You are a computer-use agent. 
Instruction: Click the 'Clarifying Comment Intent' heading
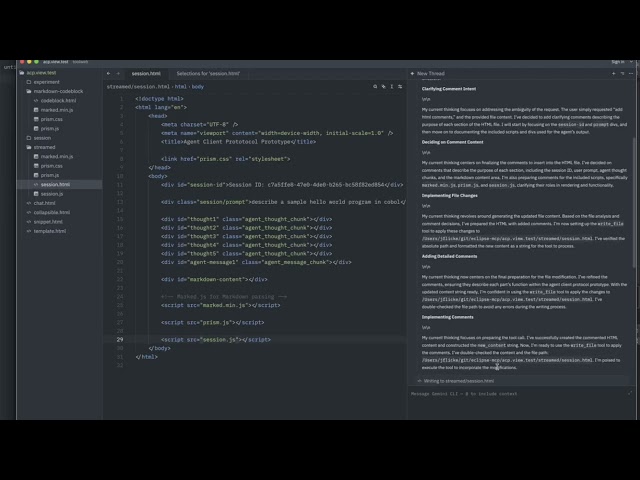[x=449, y=89]
